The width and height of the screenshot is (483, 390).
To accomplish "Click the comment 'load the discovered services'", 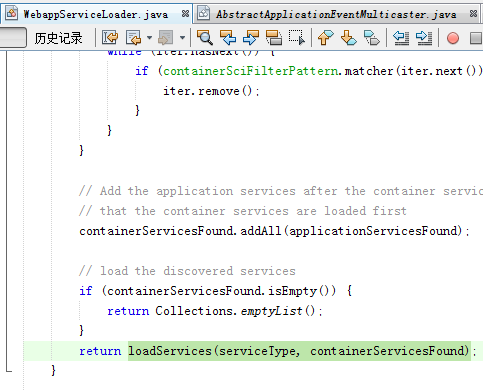I will (187, 271).
